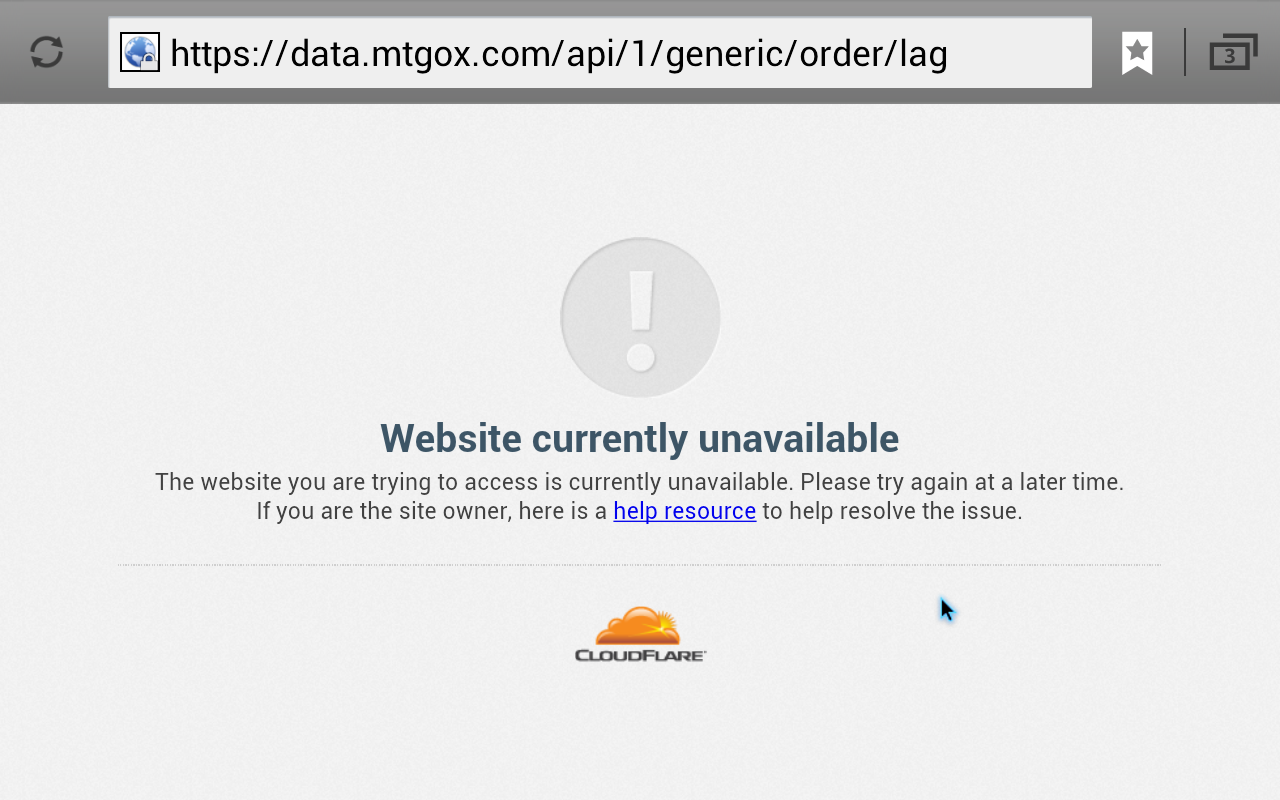Screen dimensions: 1280x800
Task: Click the dotted divider line above the CloudFlare logo
Action: [640, 565]
